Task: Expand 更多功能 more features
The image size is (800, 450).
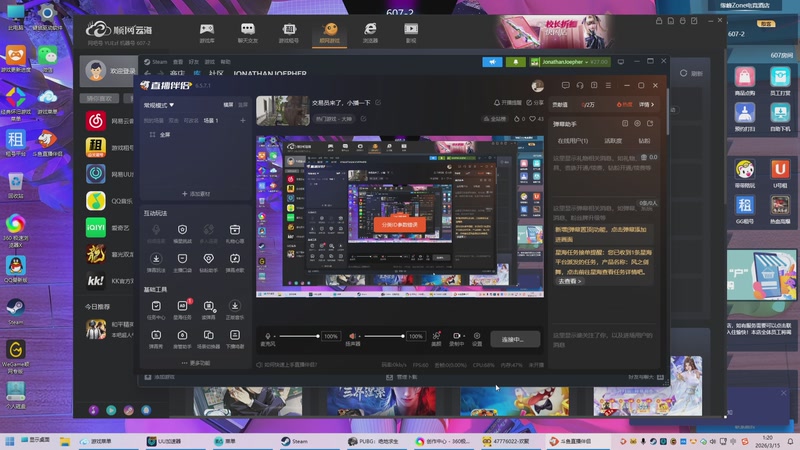Action: coord(196,363)
